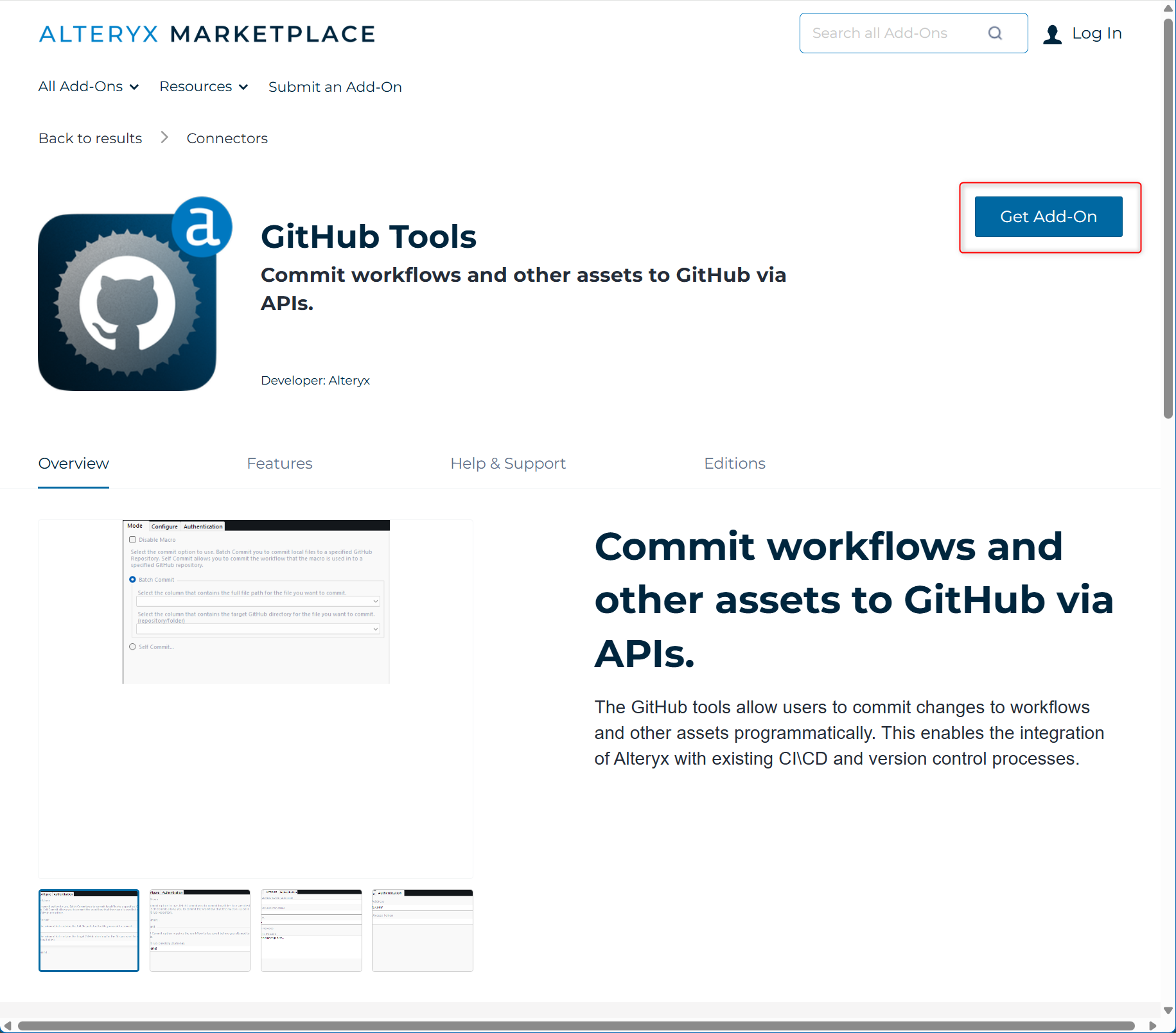Open the Editions tab
The height and width of the screenshot is (1033, 1176).
(734, 464)
